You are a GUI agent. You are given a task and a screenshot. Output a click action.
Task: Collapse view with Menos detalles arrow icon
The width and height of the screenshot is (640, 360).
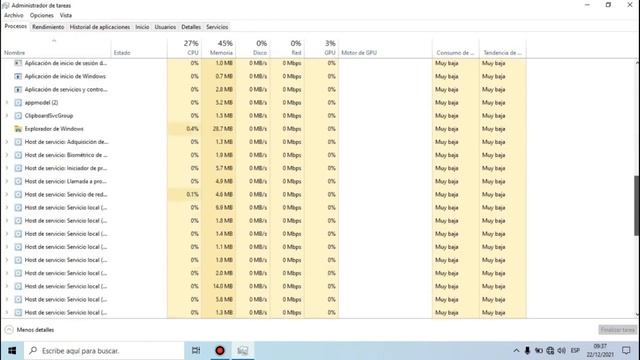coord(9,329)
